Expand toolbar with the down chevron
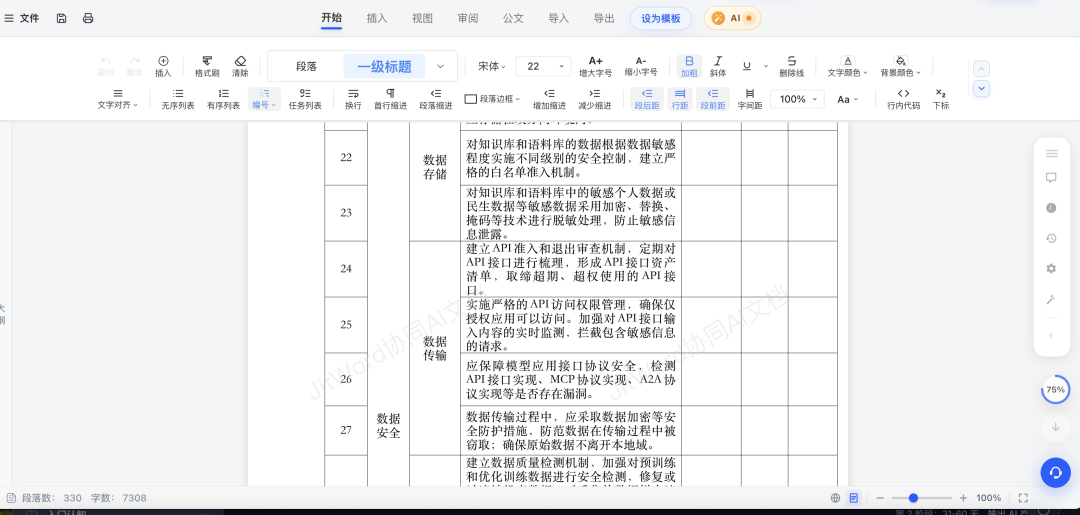This screenshot has height=515, width=1080. pos(982,88)
